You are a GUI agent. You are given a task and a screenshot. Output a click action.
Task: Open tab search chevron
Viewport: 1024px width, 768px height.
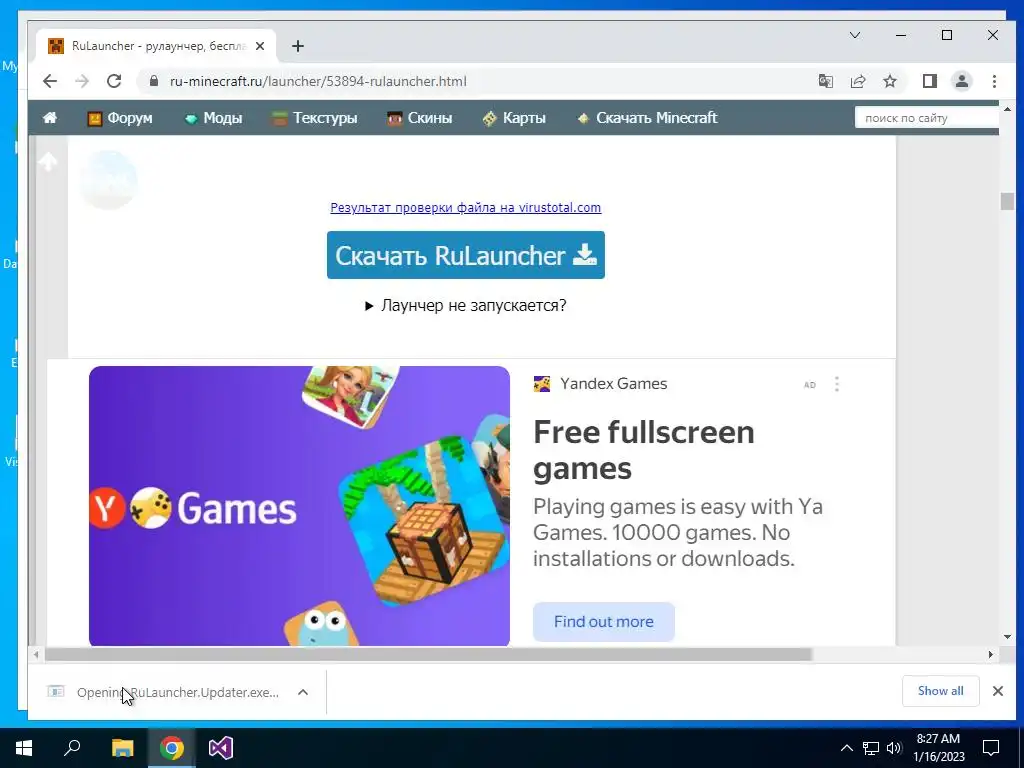(854, 35)
